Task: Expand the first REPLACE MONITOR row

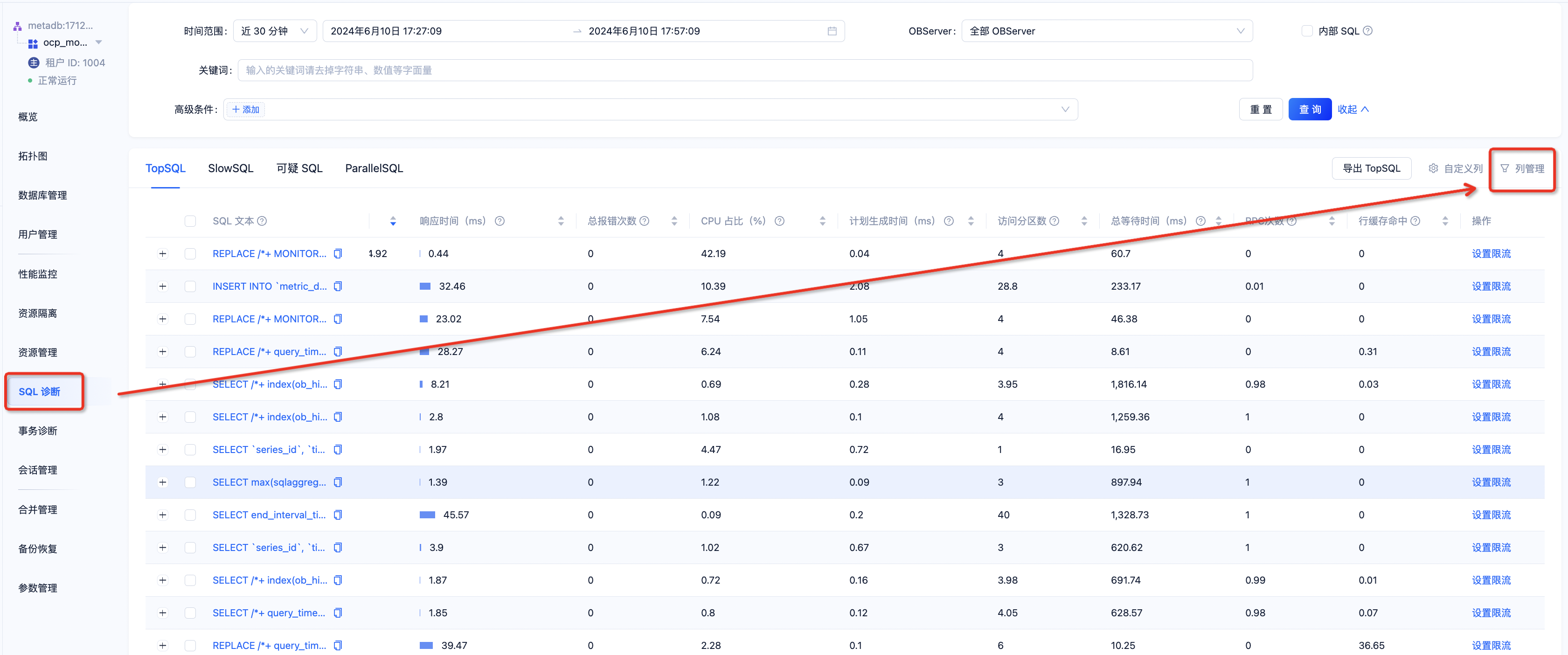Action: pyautogui.click(x=162, y=254)
